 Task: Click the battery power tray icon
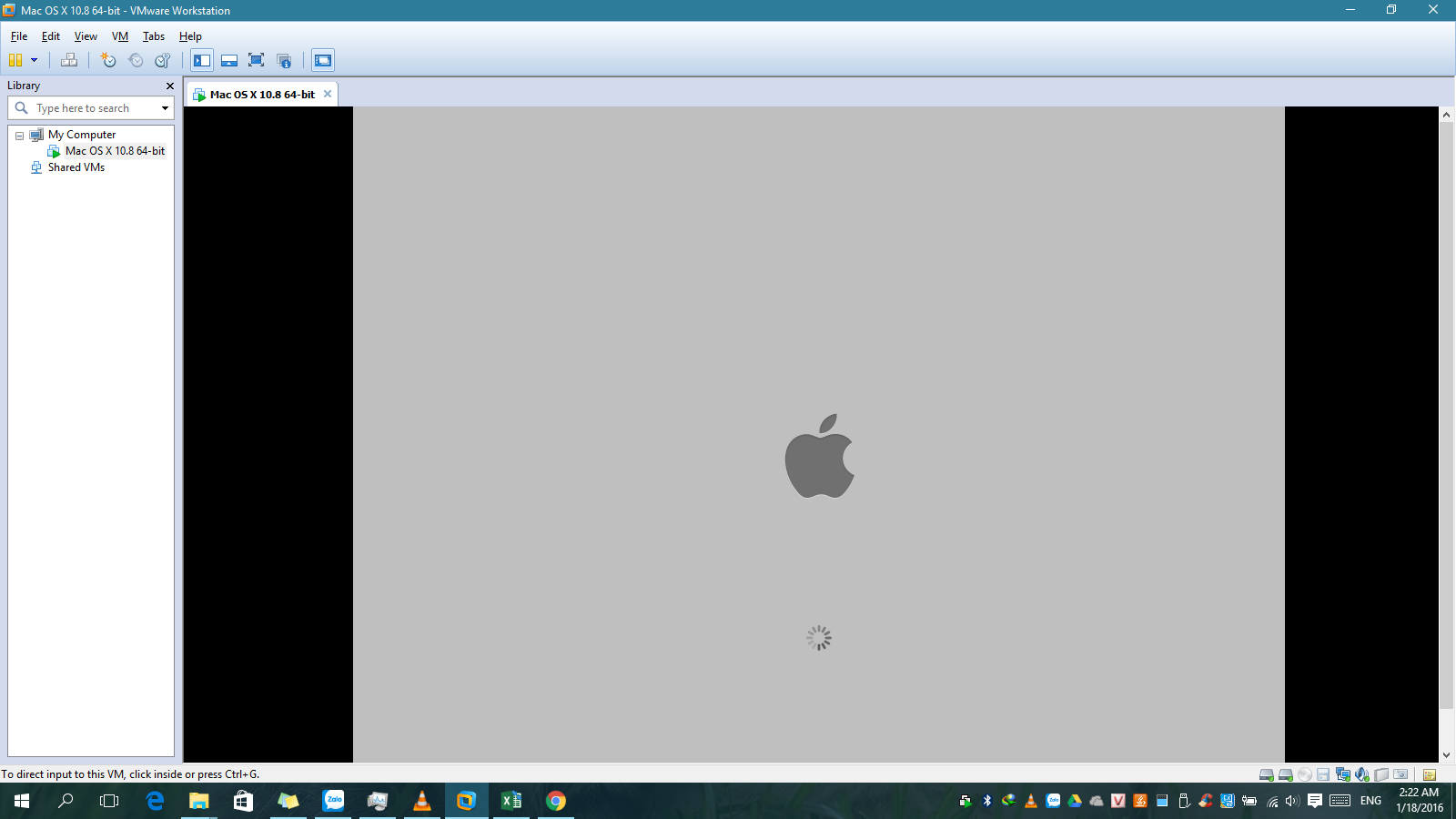point(1249,801)
